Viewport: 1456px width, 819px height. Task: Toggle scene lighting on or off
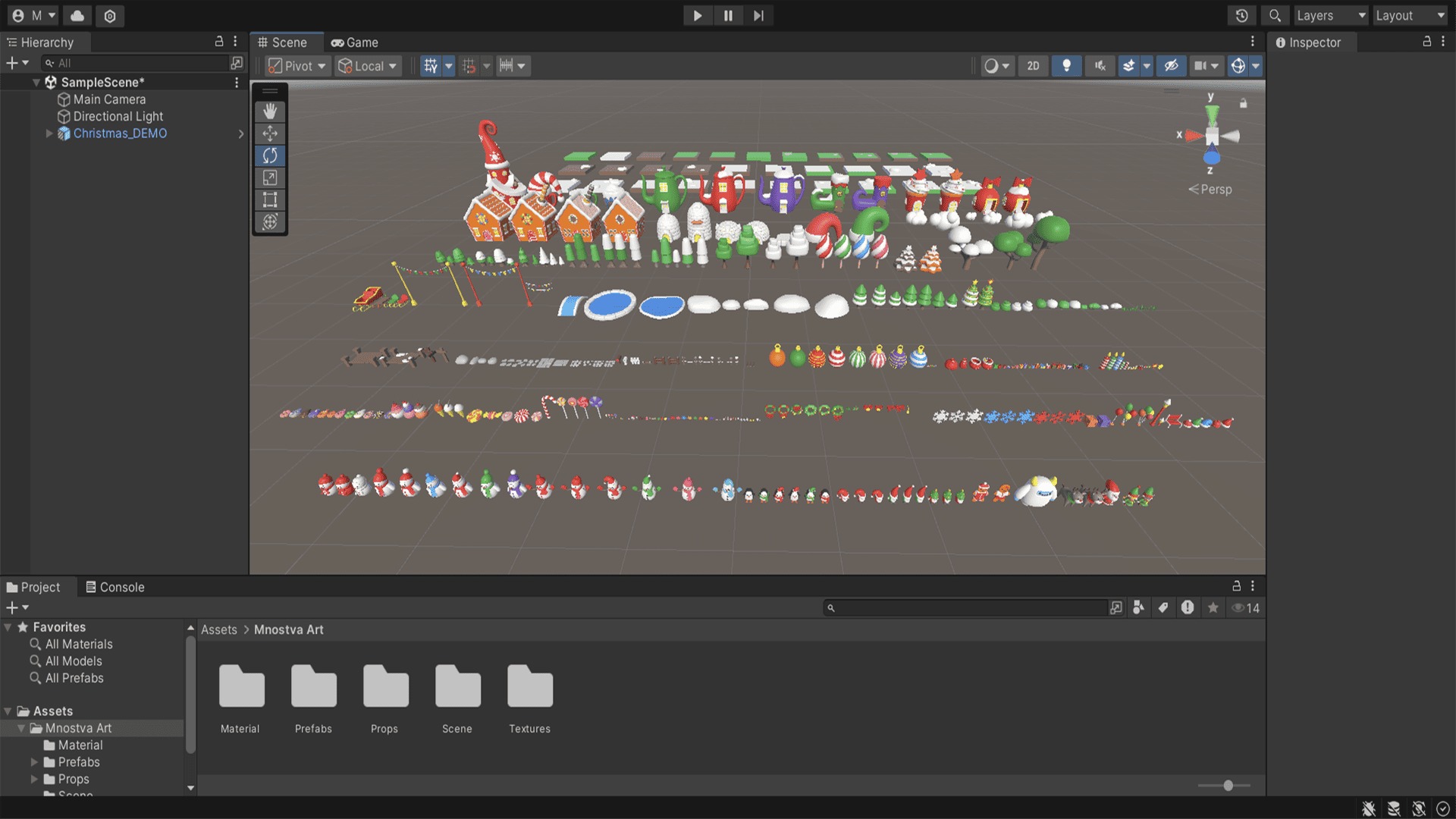(x=1066, y=66)
